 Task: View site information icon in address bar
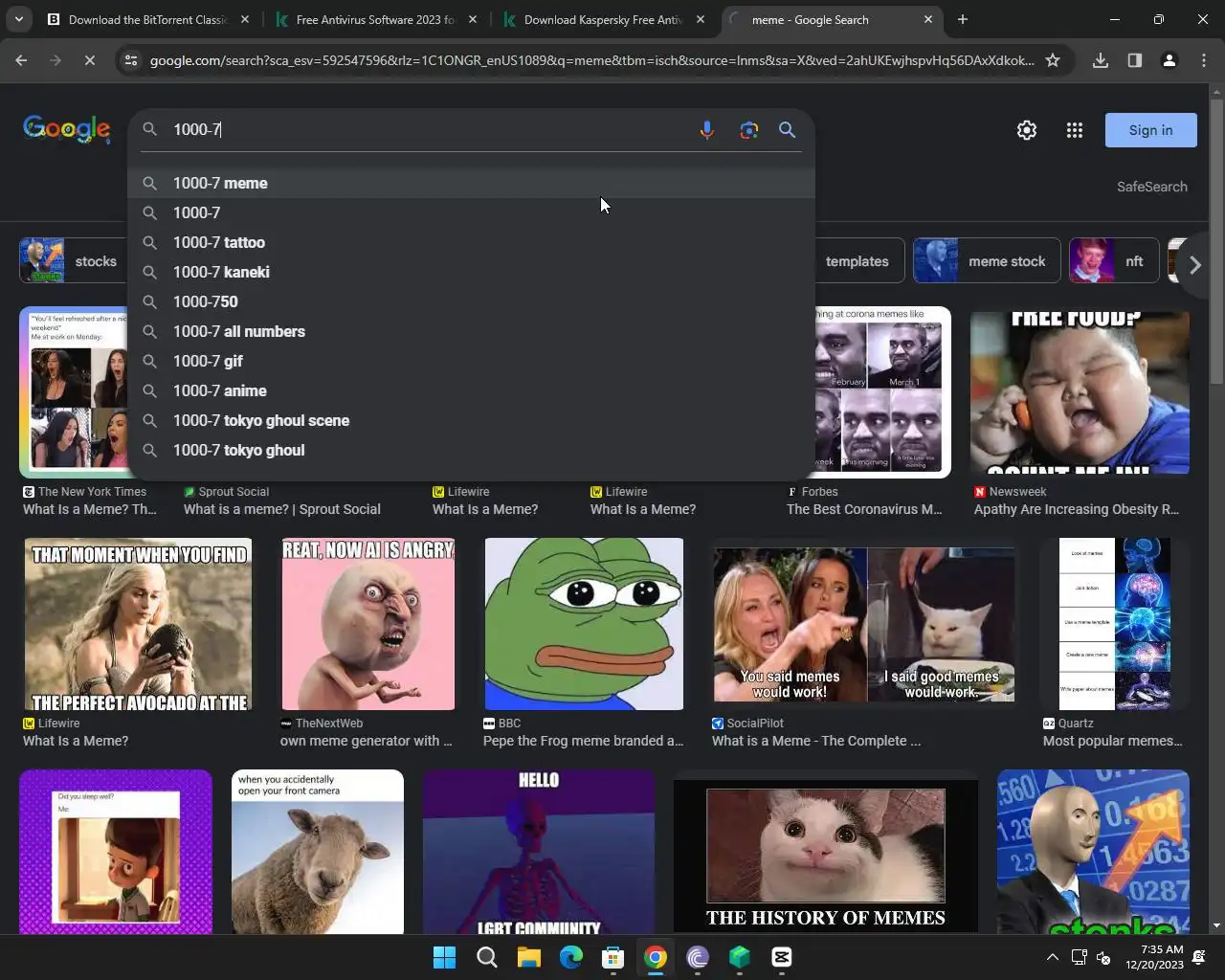coord(131,60)
